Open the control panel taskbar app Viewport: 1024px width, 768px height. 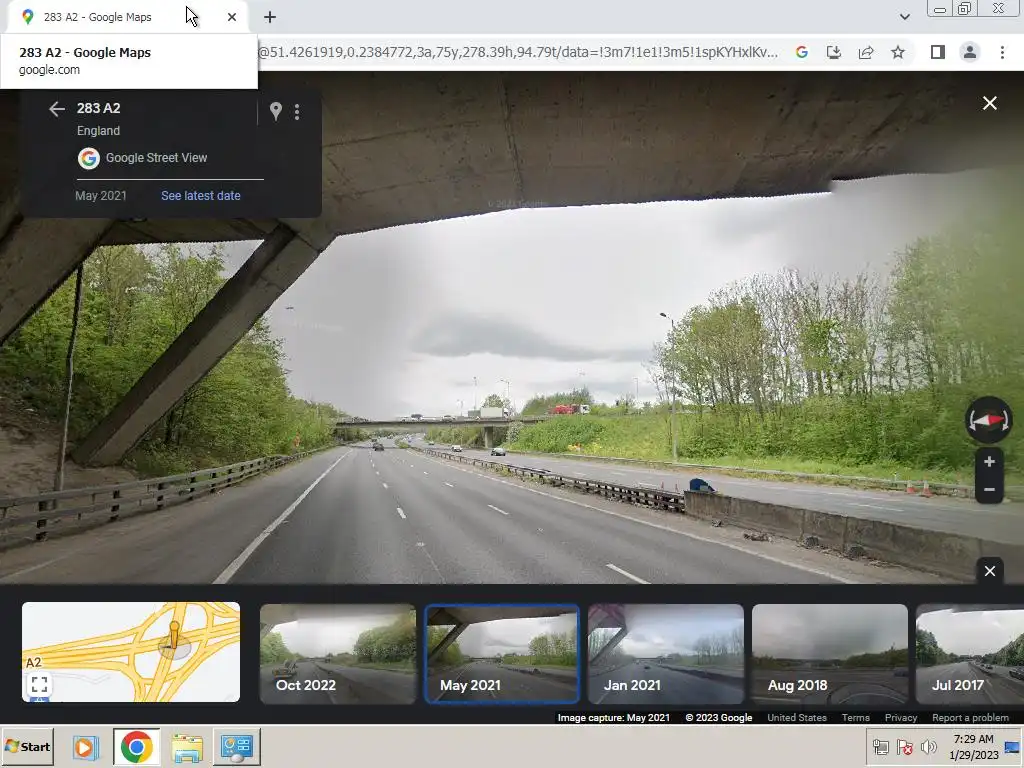(236, 746)
